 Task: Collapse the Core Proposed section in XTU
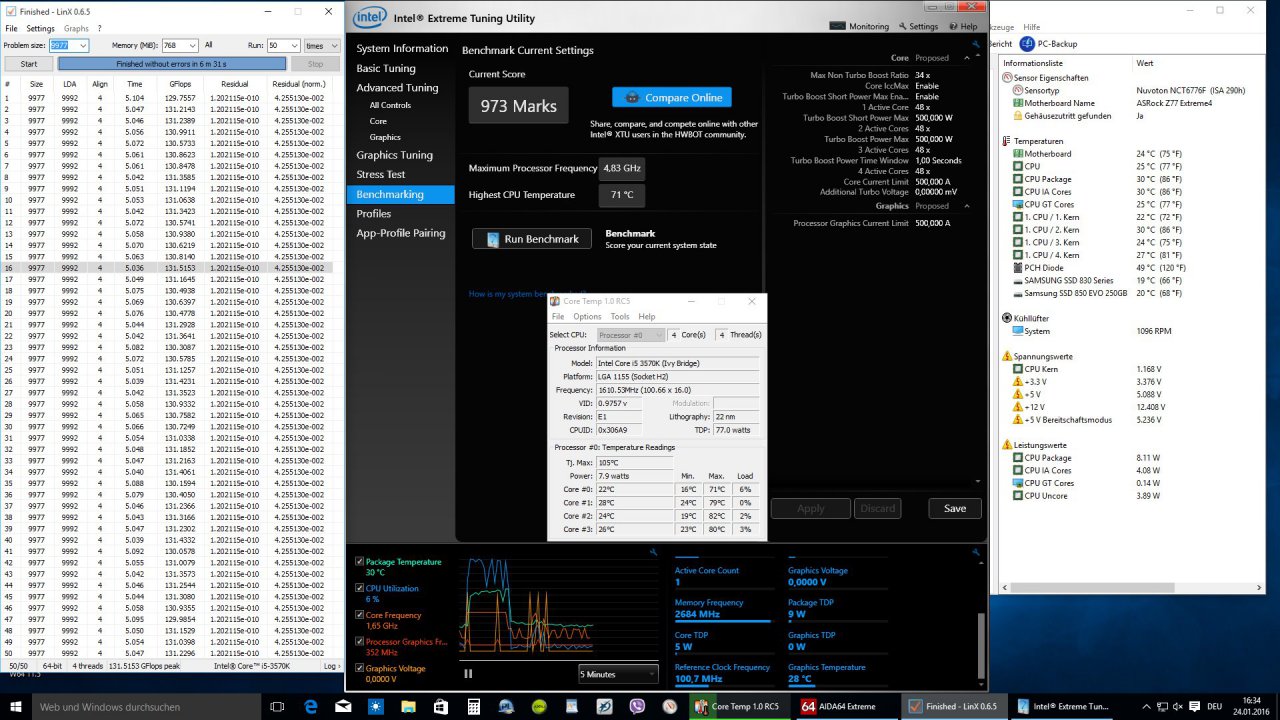click(x=966, y=58)
